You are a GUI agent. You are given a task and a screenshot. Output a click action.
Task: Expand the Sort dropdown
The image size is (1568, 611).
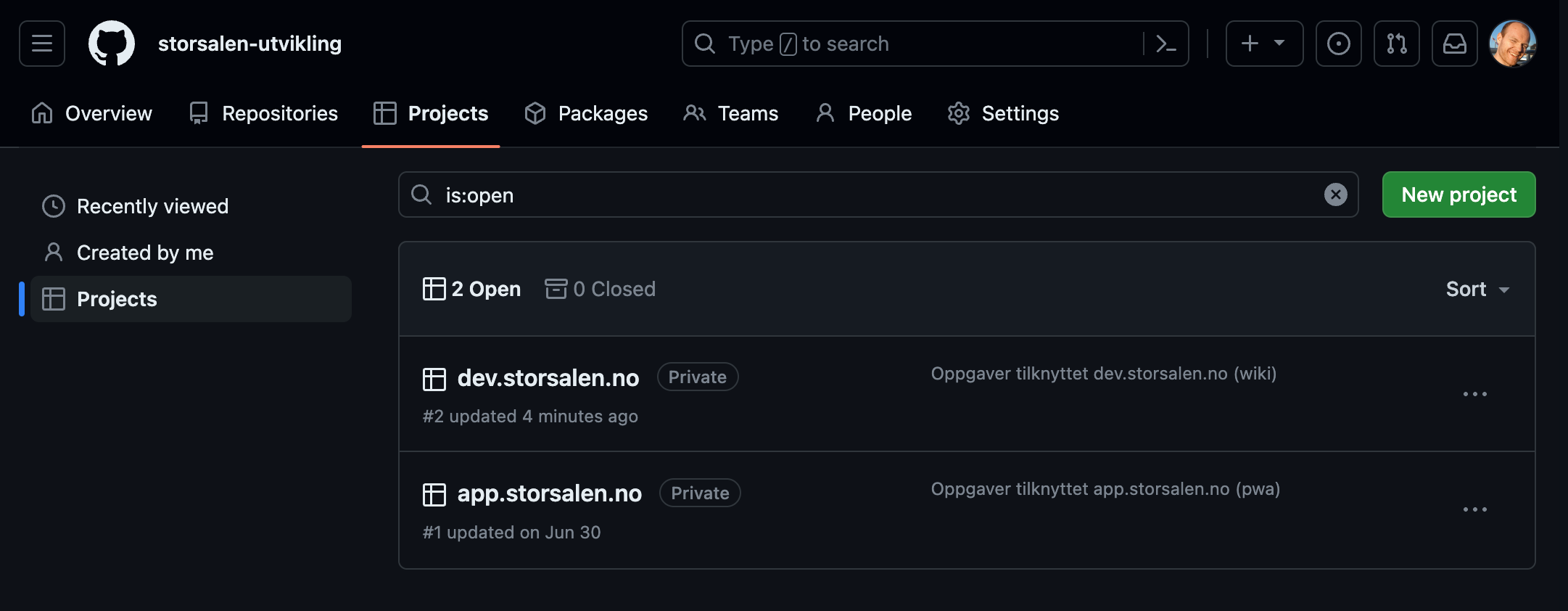pos(1477,289)
